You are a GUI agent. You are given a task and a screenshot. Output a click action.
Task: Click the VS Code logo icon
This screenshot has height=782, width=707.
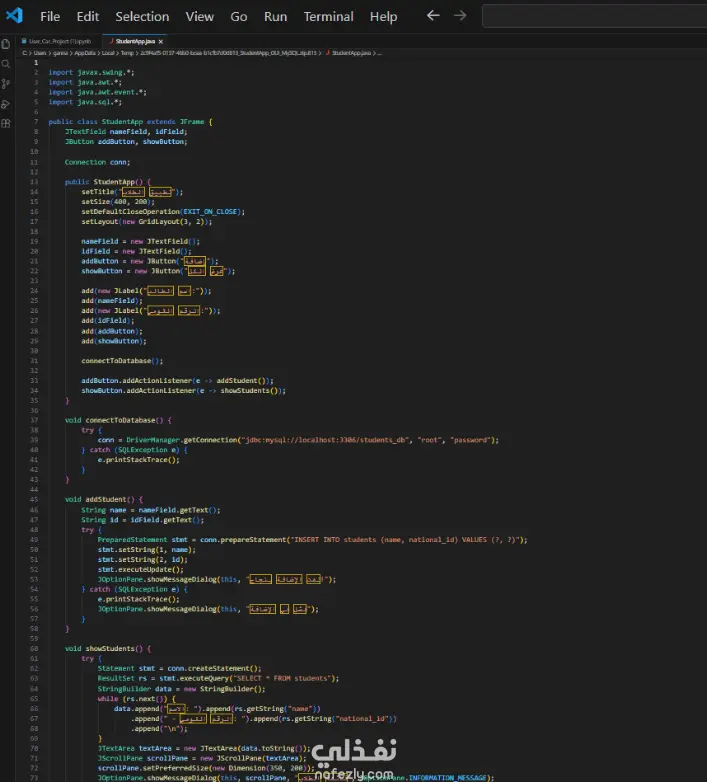[14, 15]
